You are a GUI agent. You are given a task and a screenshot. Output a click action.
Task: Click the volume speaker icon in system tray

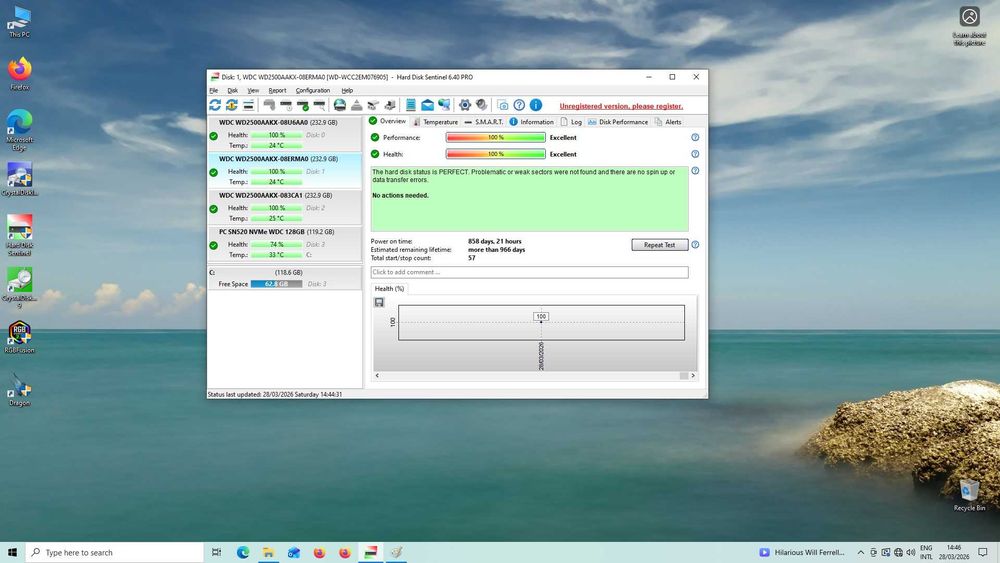click(x=911, y=553)
